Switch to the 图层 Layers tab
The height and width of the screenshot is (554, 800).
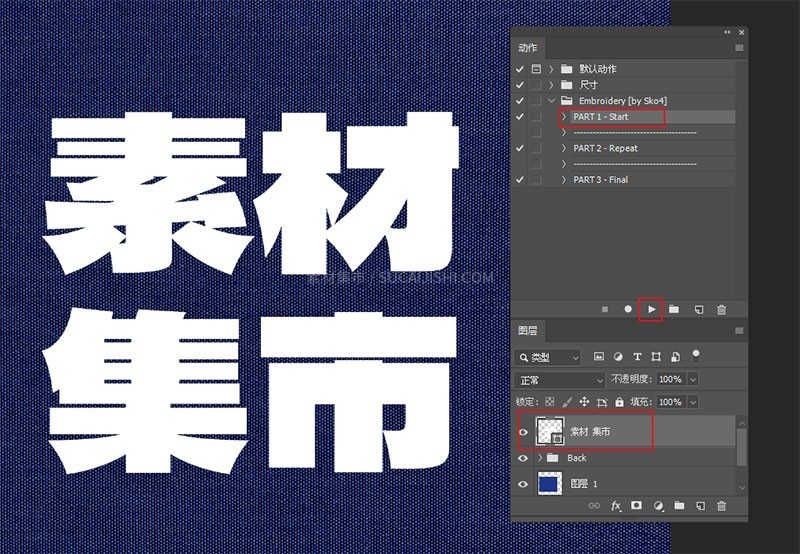pyautogui.click(x=528, y=331)
